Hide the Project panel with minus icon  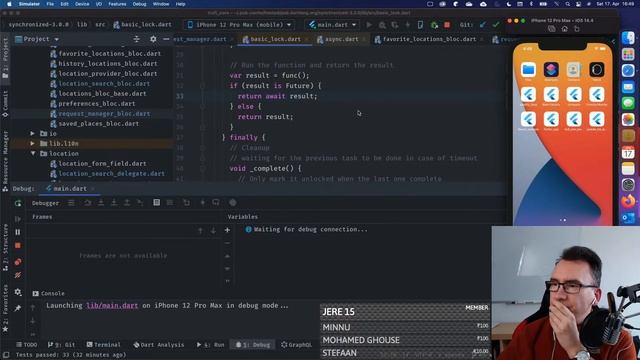[166, 39]
